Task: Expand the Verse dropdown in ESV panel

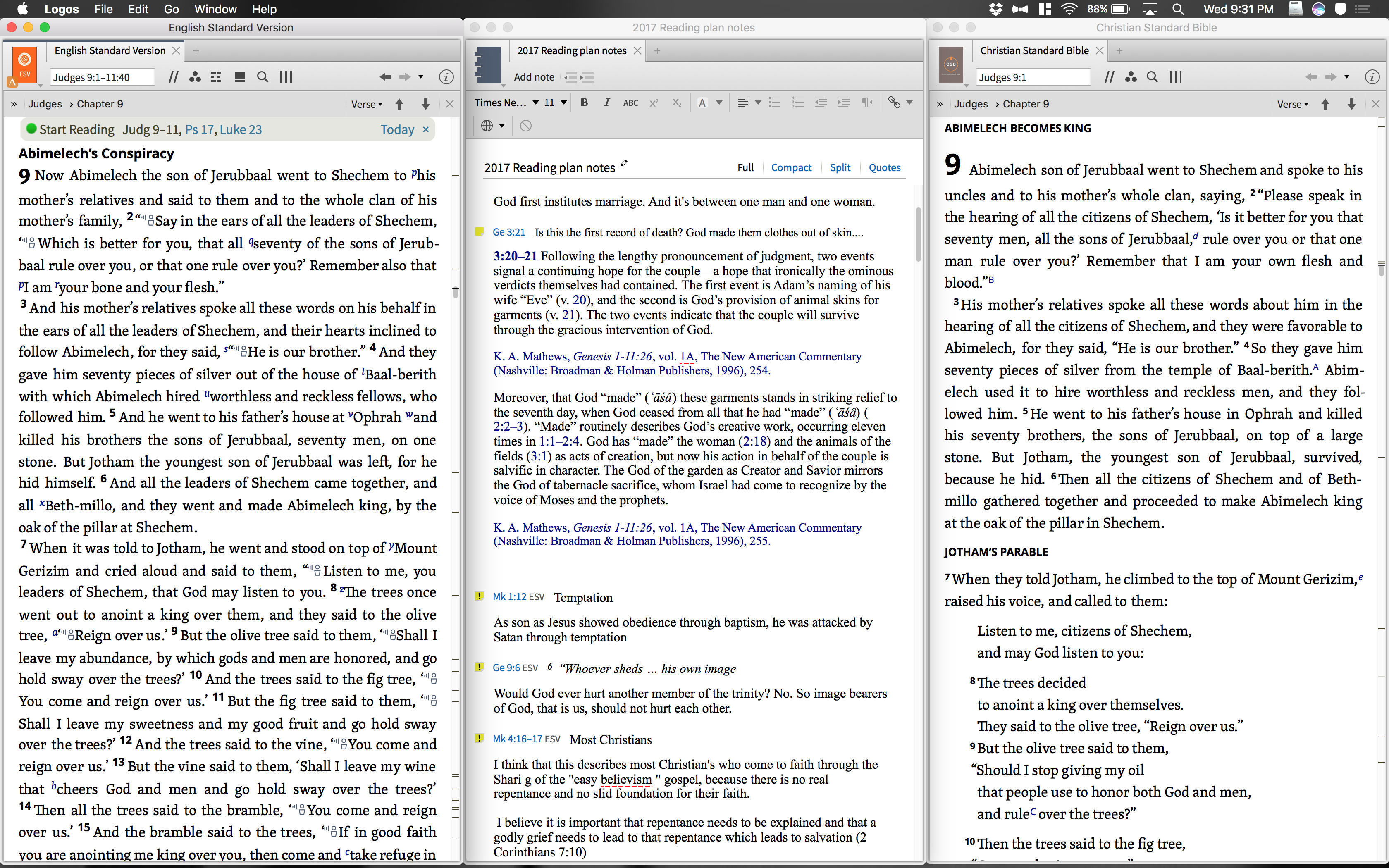Action: (367, 104)
